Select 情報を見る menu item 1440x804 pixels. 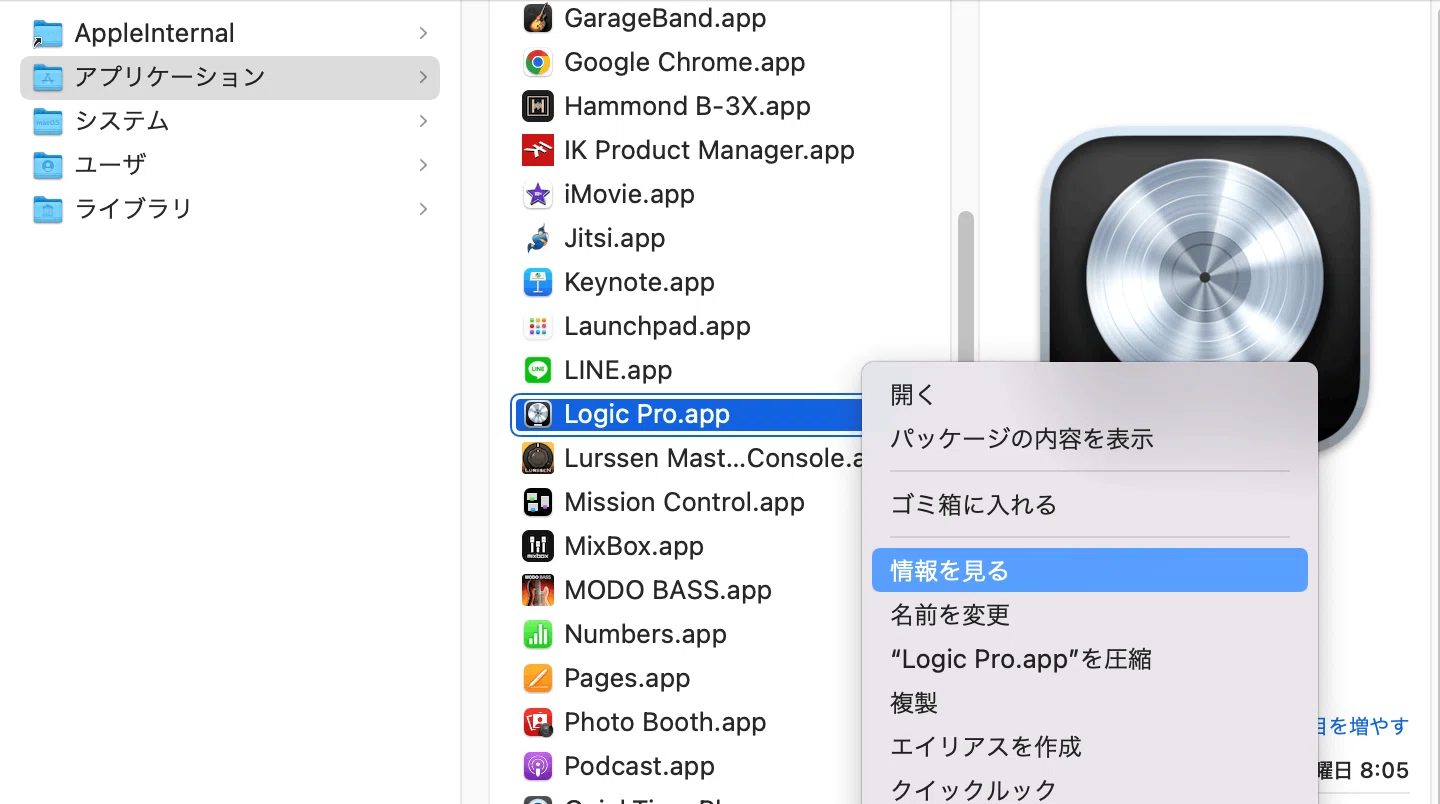(x=1089, y=570)
